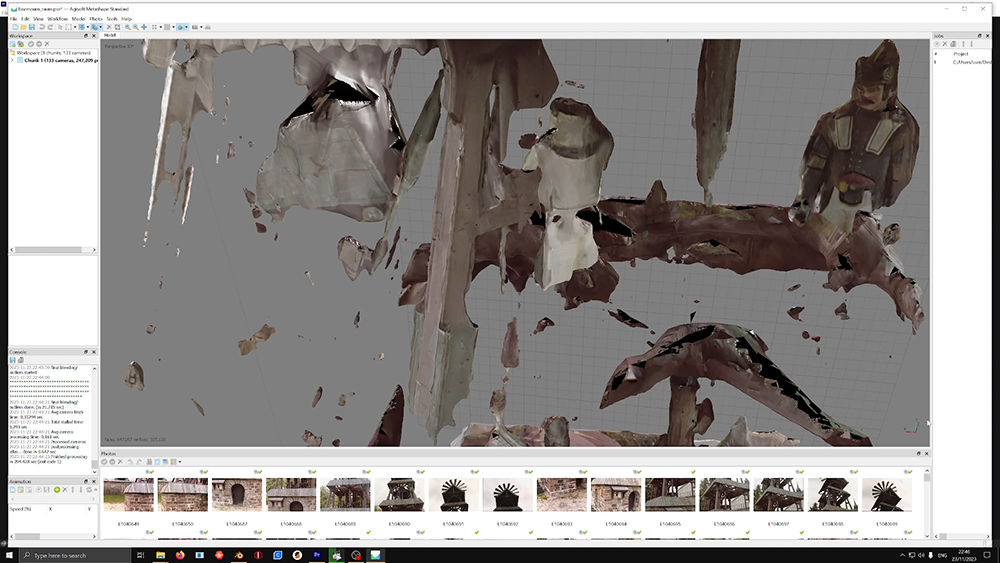Close the Console panel
Image resolution: width=1000 pixels, height=563 pixels.
[93, 352]
